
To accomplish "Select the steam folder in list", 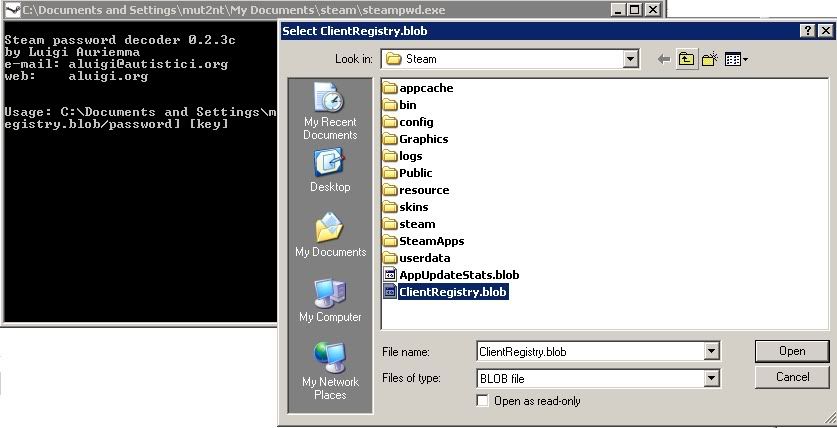I will click(409, 225).
